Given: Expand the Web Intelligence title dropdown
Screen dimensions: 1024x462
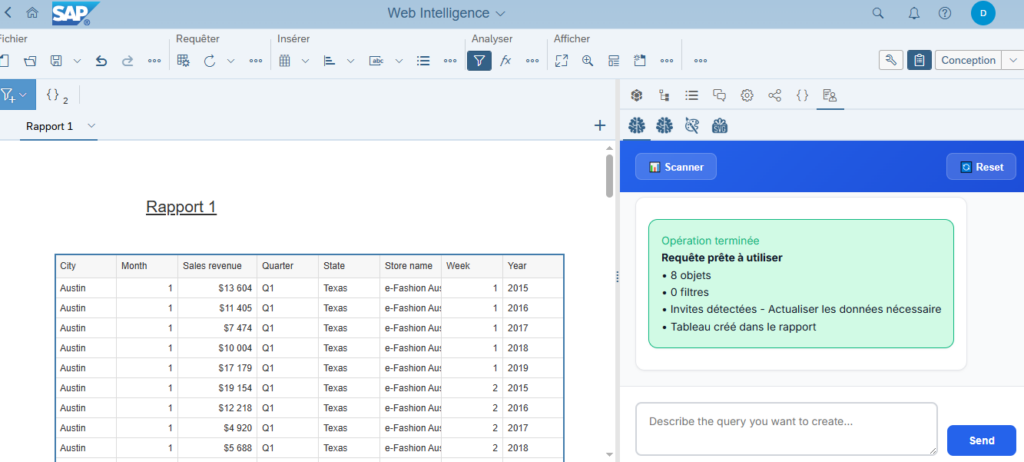Looking at the screenshot, I should [501, 13].
